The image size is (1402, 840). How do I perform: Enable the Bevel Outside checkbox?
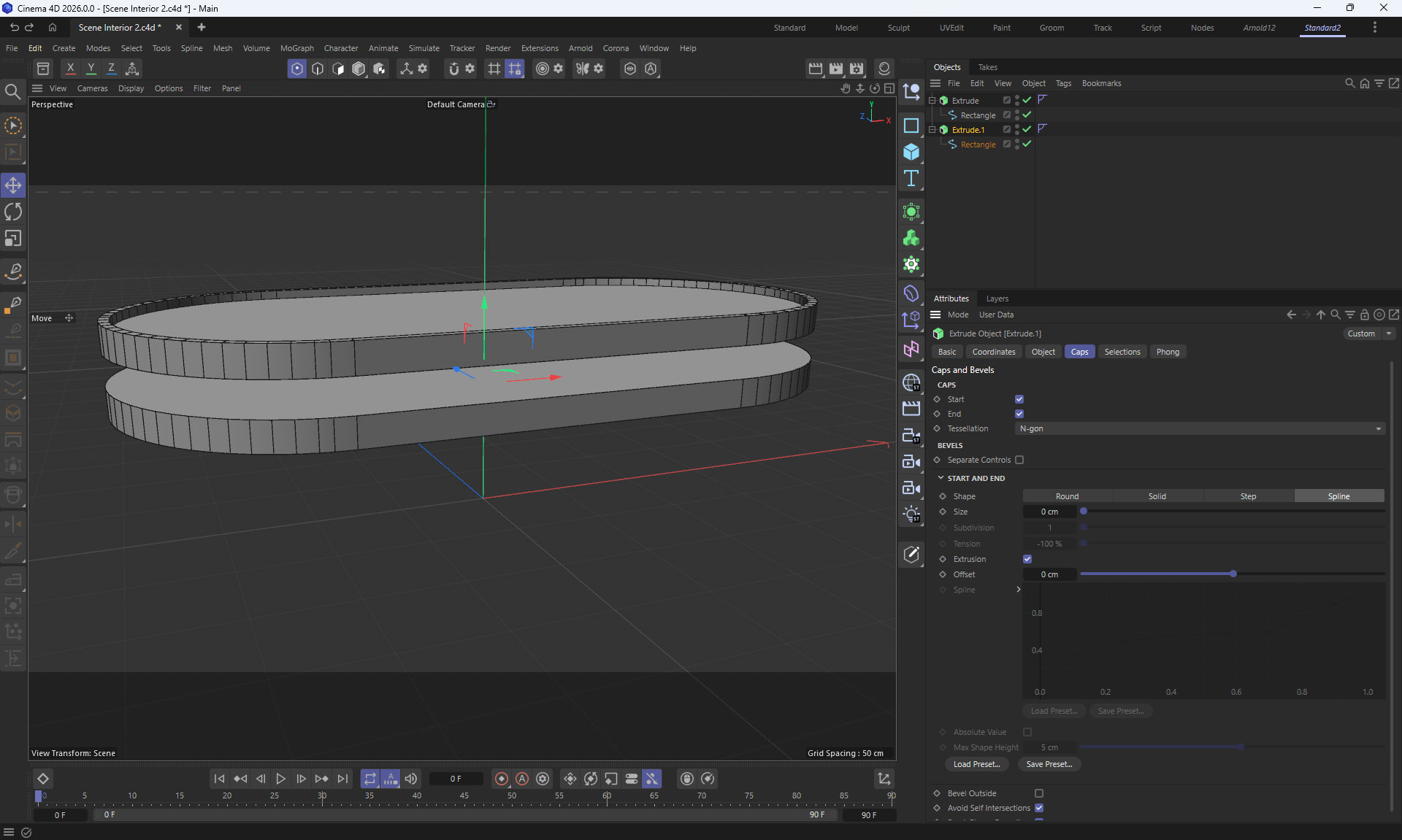1039,793
